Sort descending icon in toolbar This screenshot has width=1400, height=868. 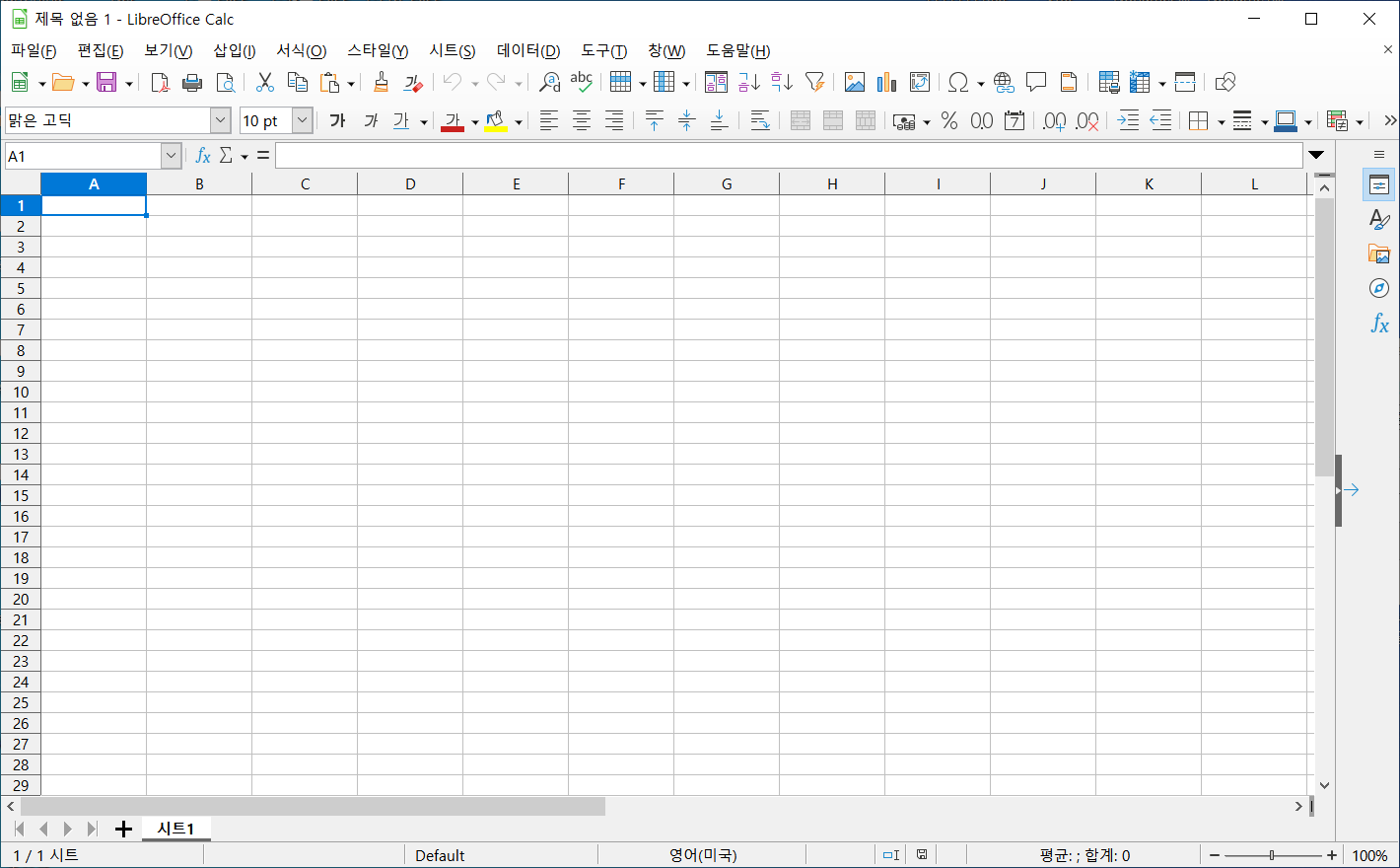coord(782,83)
